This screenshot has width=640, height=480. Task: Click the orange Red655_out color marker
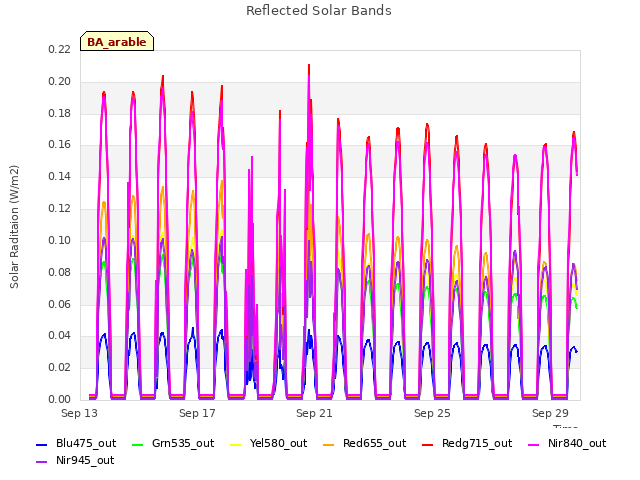[x=328, y=444]
